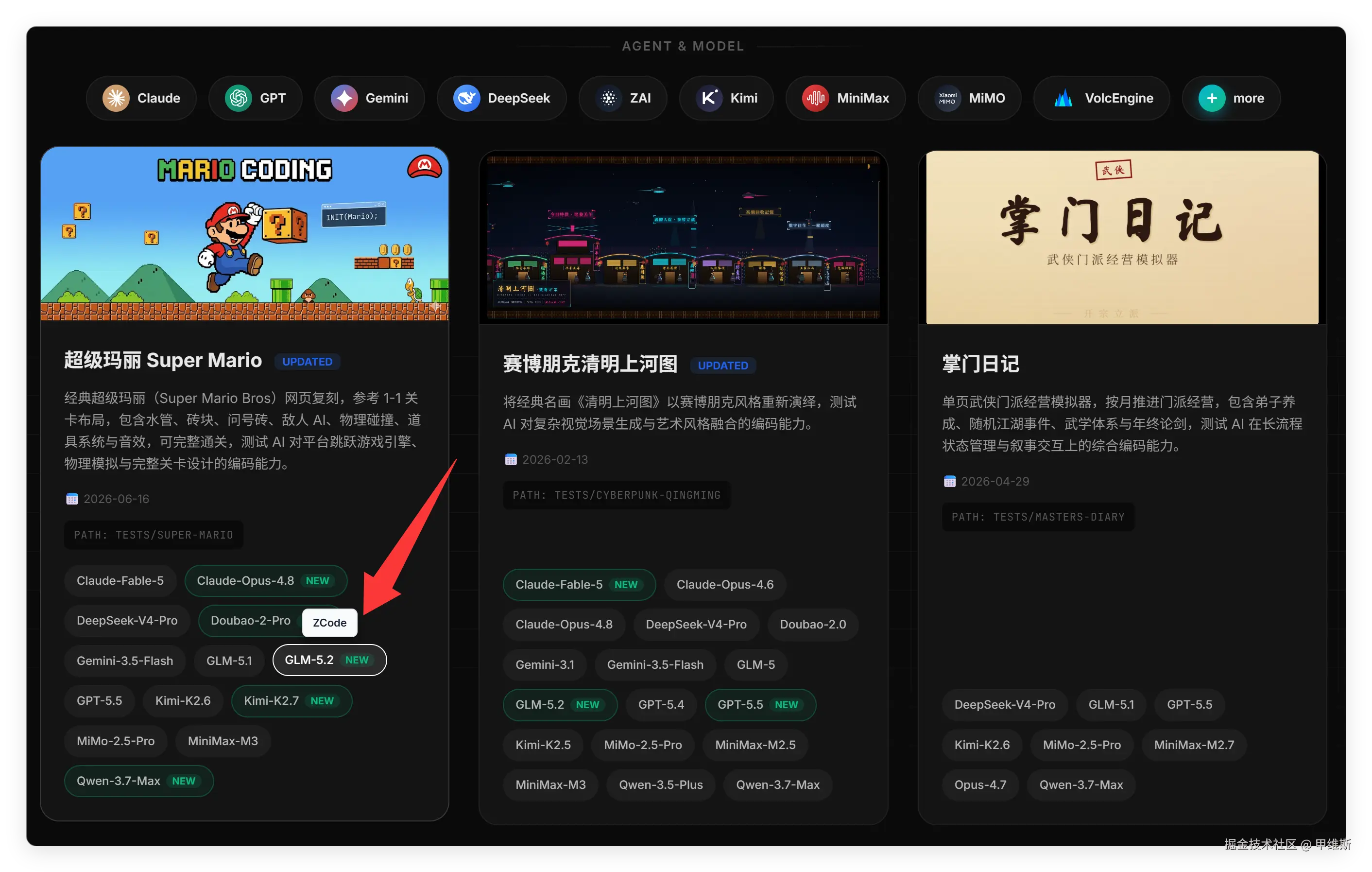Click the Claude sunburst icon filter
Screen dimensions: 1372x872
point(116,98)
